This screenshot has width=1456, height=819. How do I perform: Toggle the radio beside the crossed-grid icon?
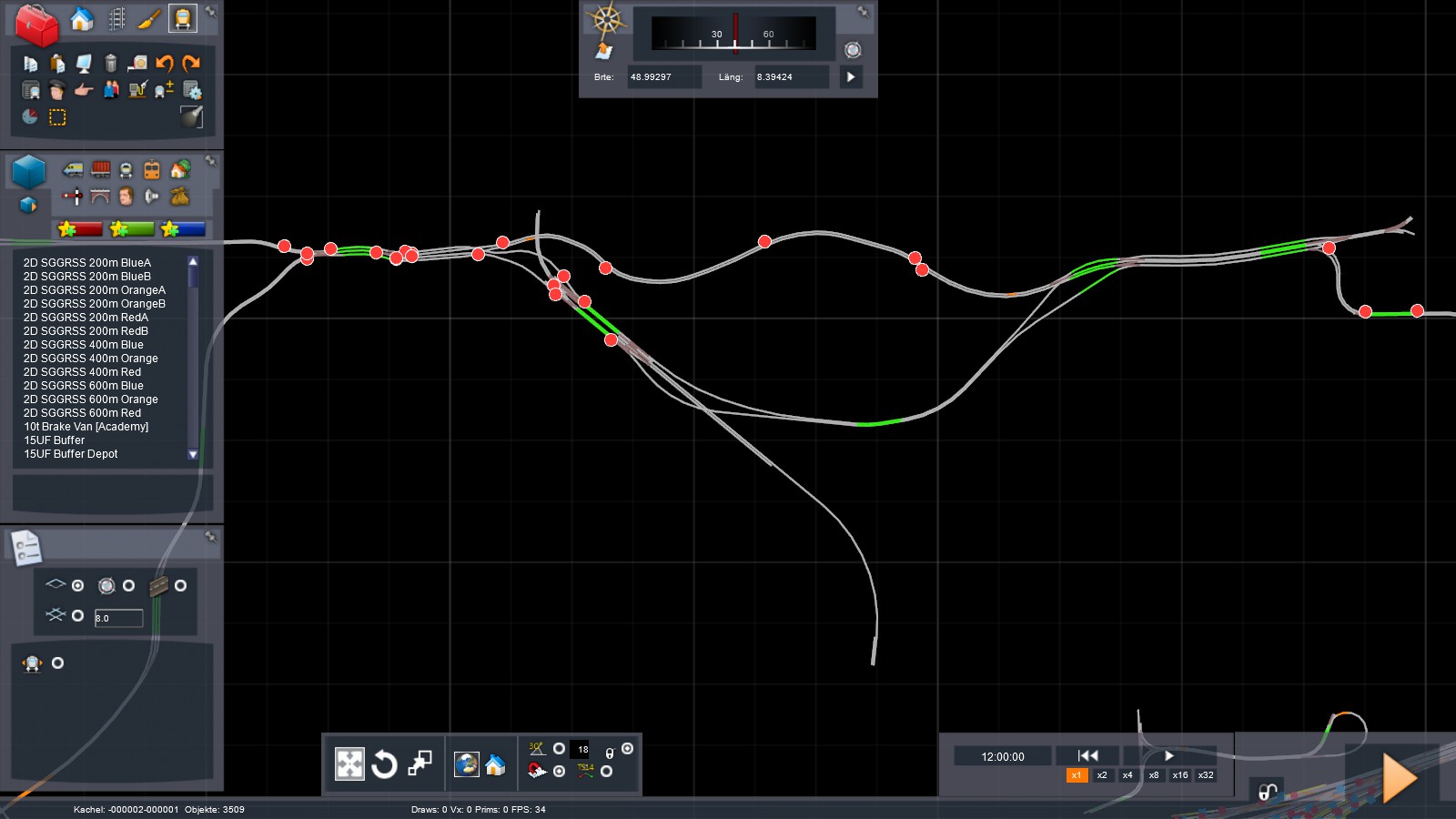pos(77,615)
